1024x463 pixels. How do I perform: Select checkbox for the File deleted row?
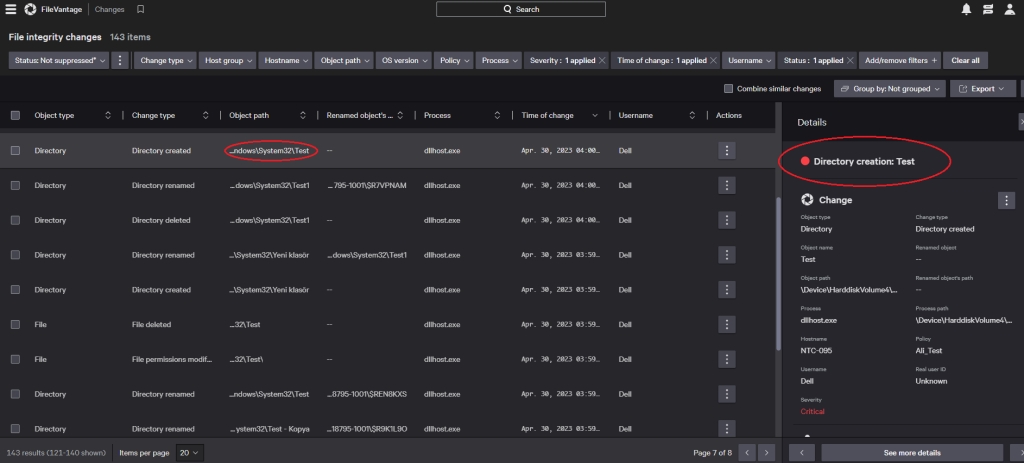coord(15,325)
